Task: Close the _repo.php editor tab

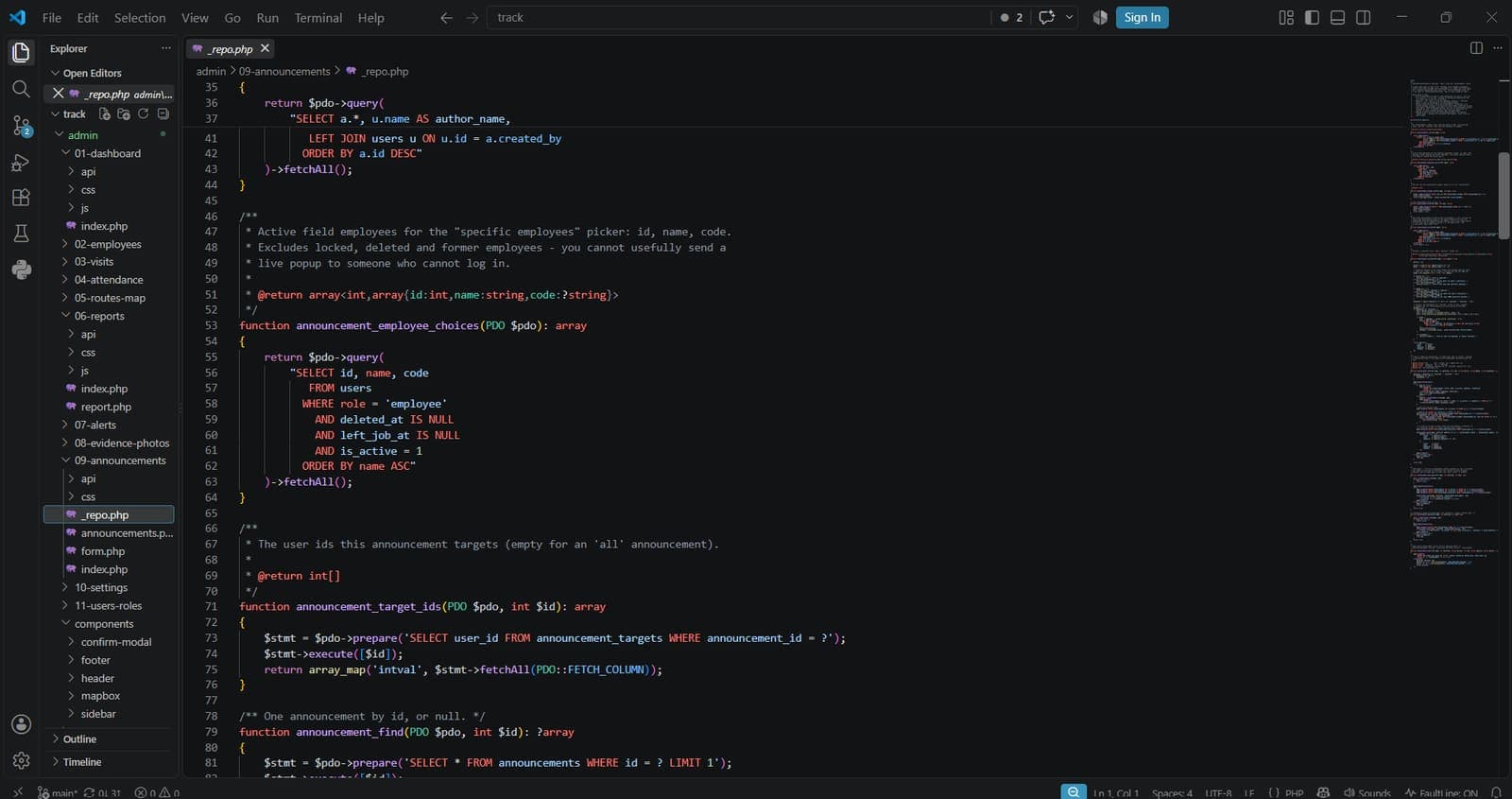Action: tap(265, 48)
